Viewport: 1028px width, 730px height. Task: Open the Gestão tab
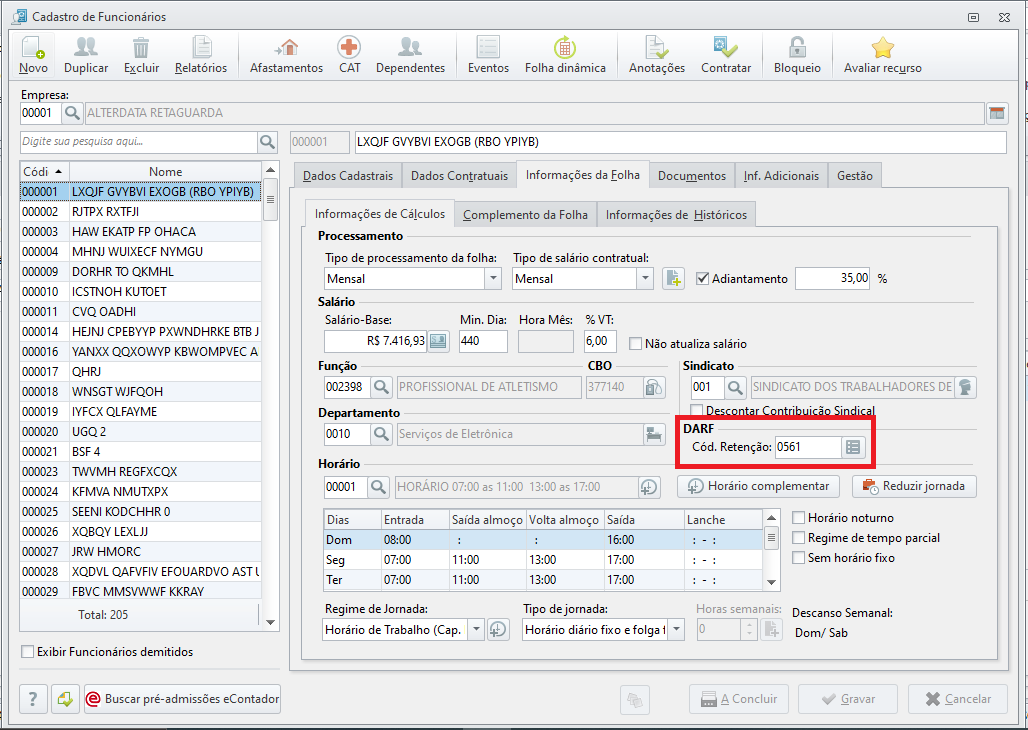tap(855, 176)
